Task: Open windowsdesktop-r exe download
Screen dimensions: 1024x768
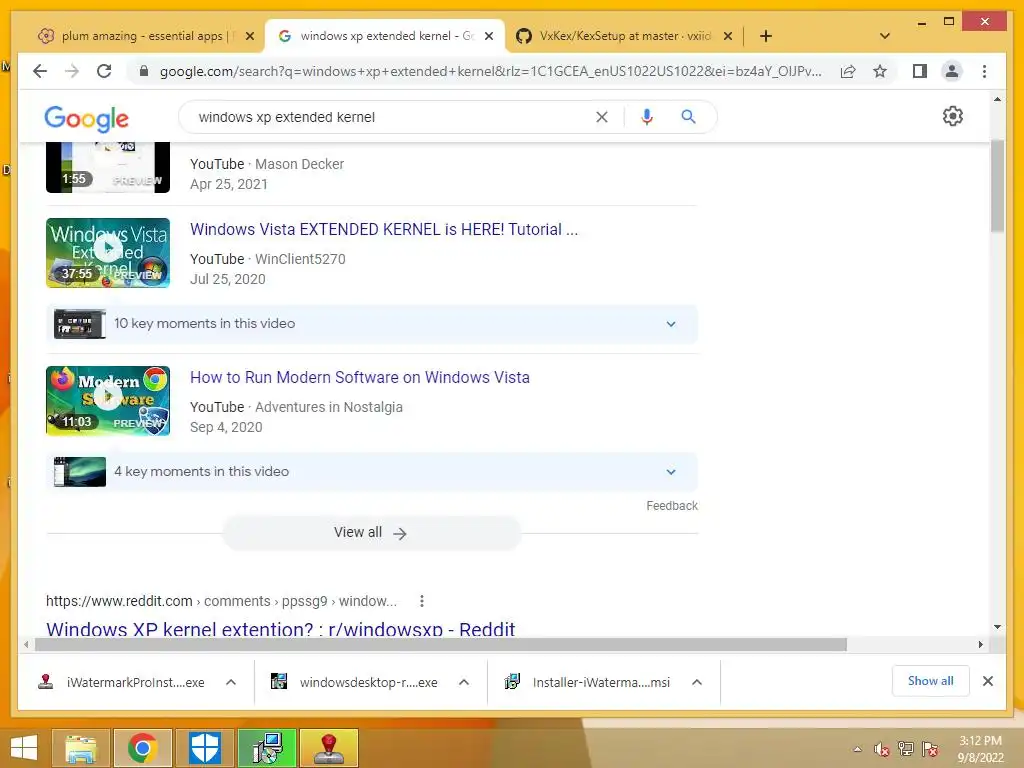Action: click(355, 682)
